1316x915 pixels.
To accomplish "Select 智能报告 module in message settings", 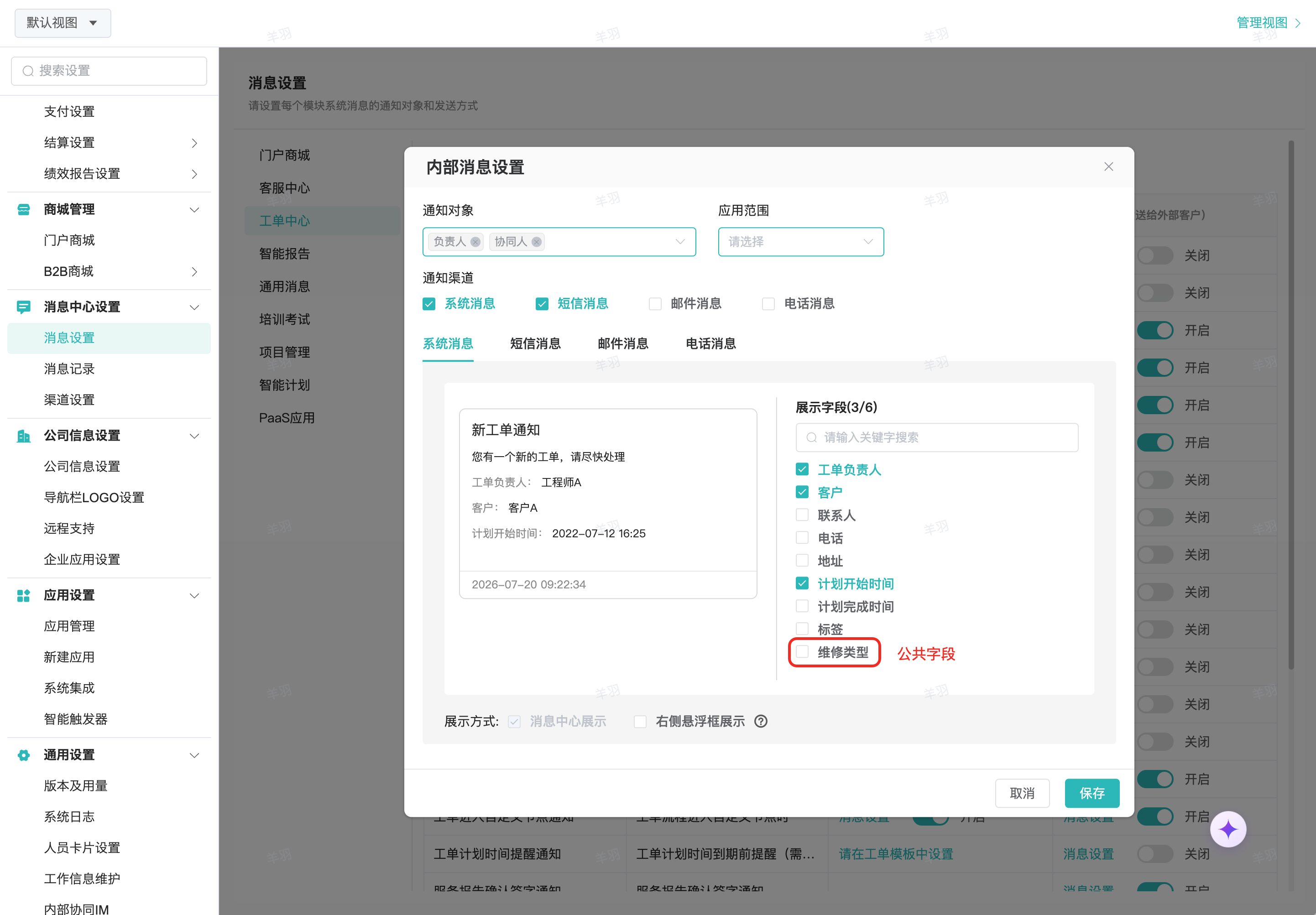I will [x=284, y=254].
